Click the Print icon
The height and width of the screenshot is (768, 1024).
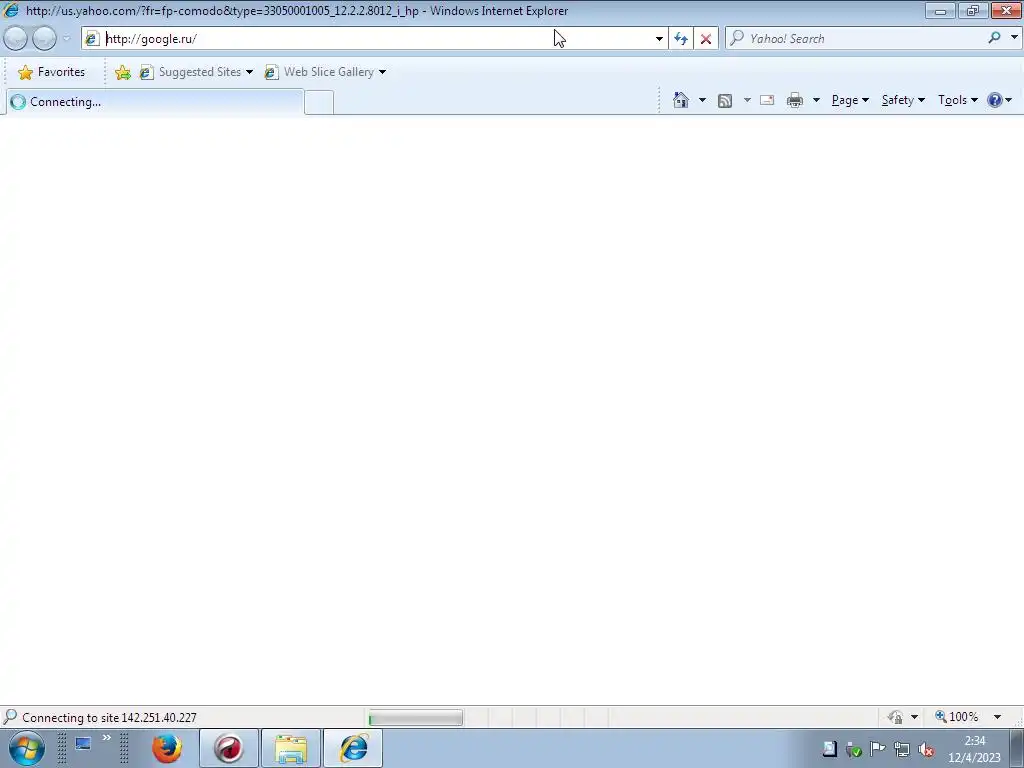795,100
